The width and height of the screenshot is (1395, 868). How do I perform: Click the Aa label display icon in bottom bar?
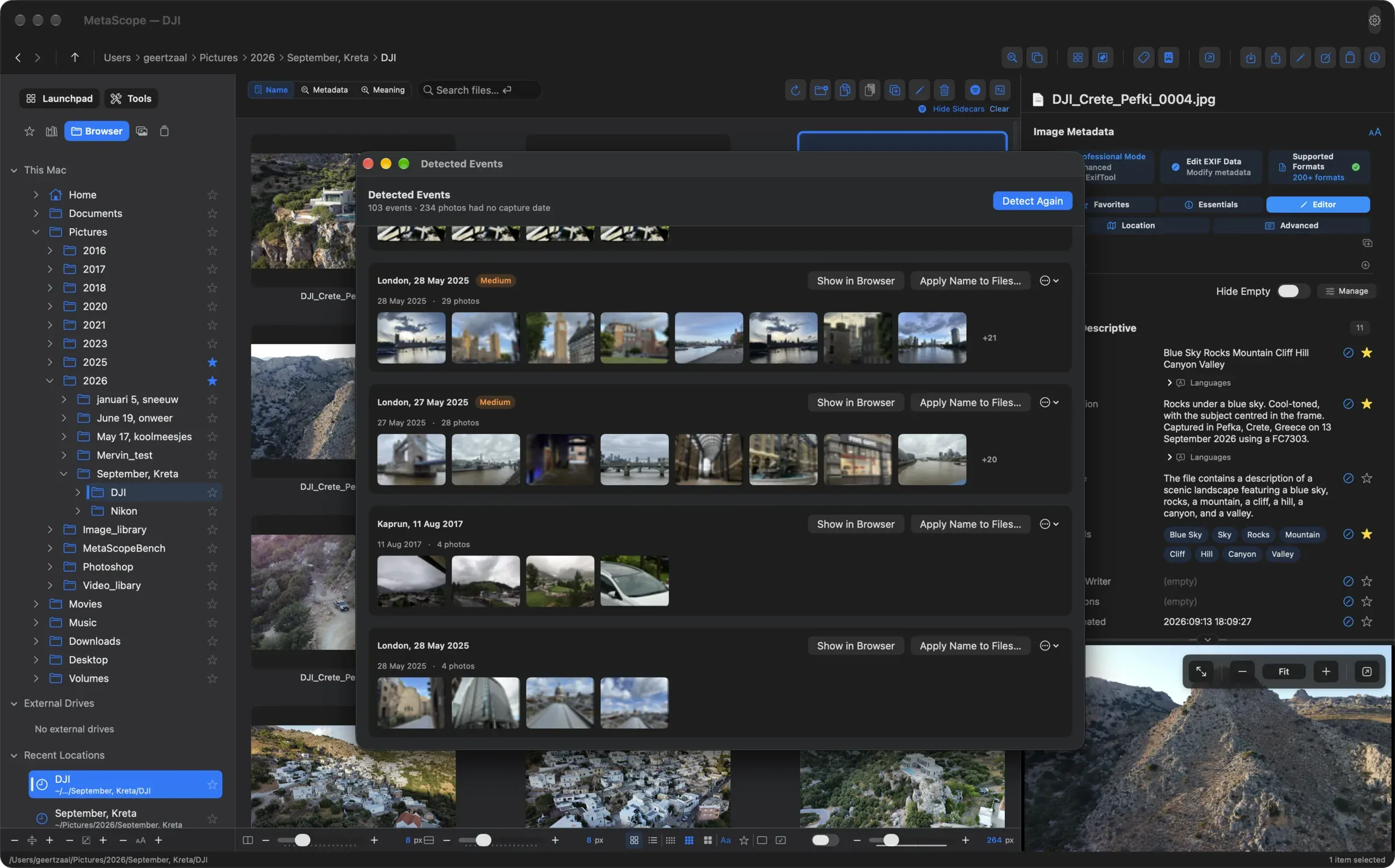click(x=725, y=840)
